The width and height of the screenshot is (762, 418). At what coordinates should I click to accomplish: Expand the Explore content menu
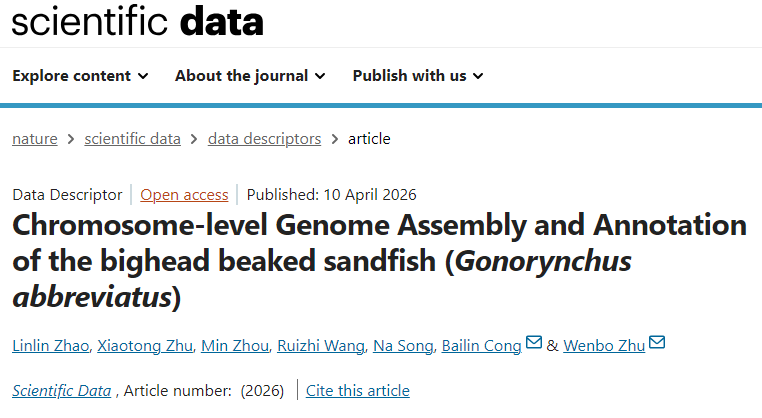(x=80, y=76)
